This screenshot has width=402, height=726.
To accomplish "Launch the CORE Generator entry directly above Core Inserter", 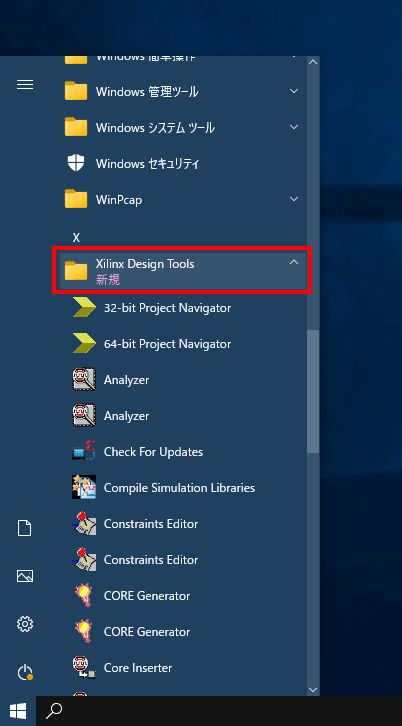I will click(x=183, y=632).
